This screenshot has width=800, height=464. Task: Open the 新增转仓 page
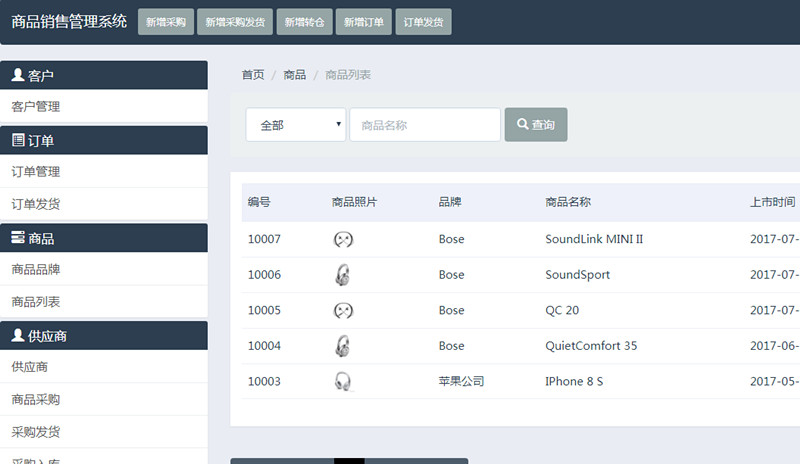[305, 22]
